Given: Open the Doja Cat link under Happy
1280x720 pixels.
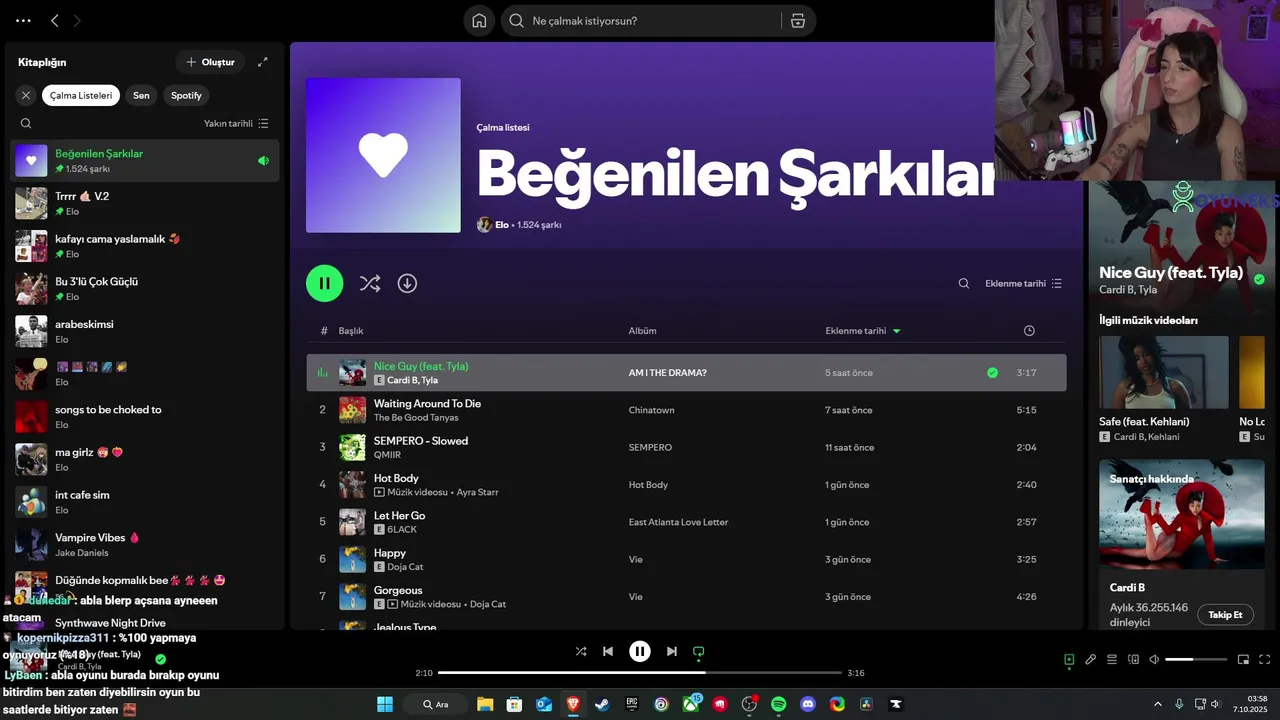Looking at the screenshot, I should (x=405, y=567).
